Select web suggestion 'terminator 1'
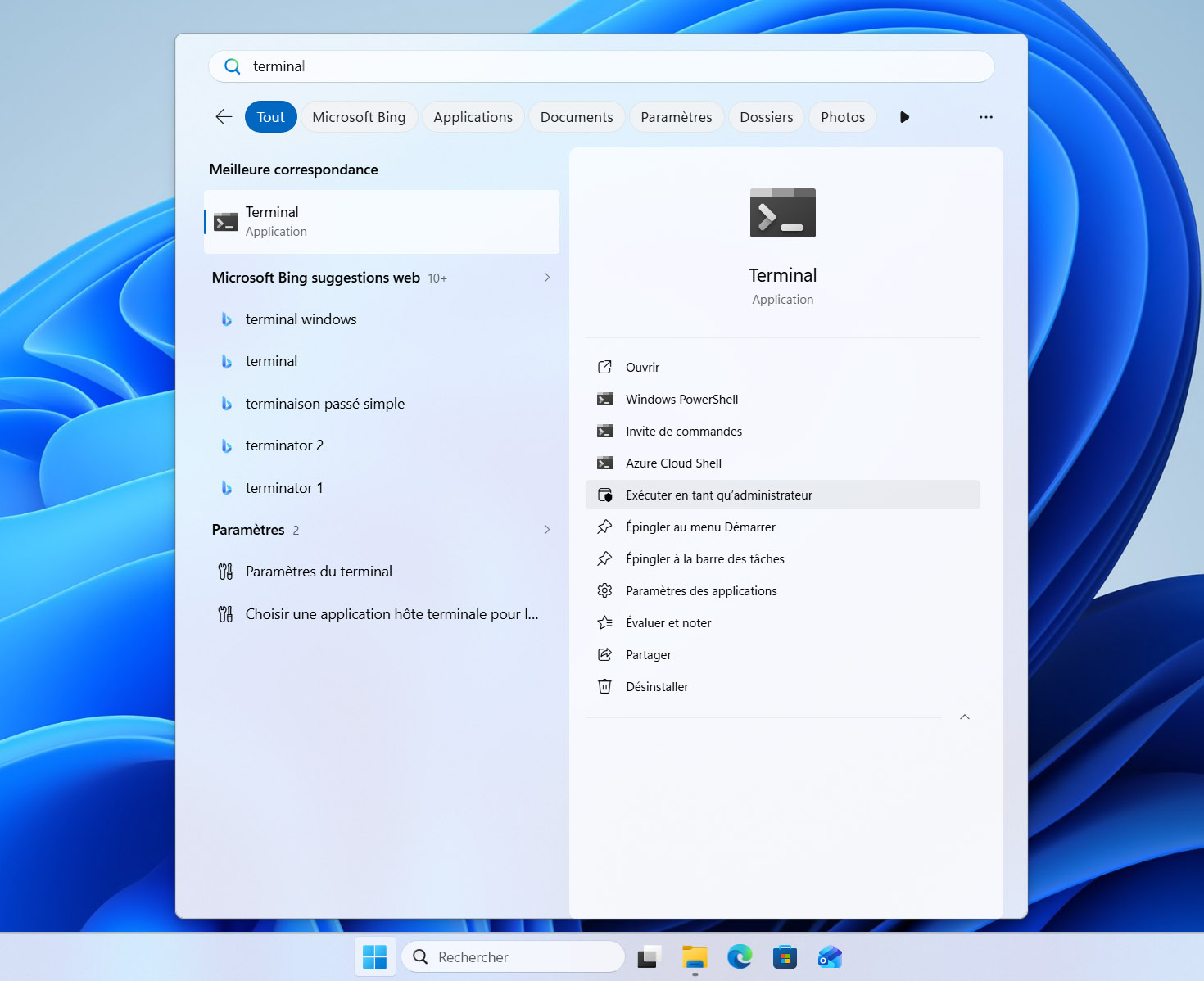This screenshot has width=1204, height=981. click(382, 488)
